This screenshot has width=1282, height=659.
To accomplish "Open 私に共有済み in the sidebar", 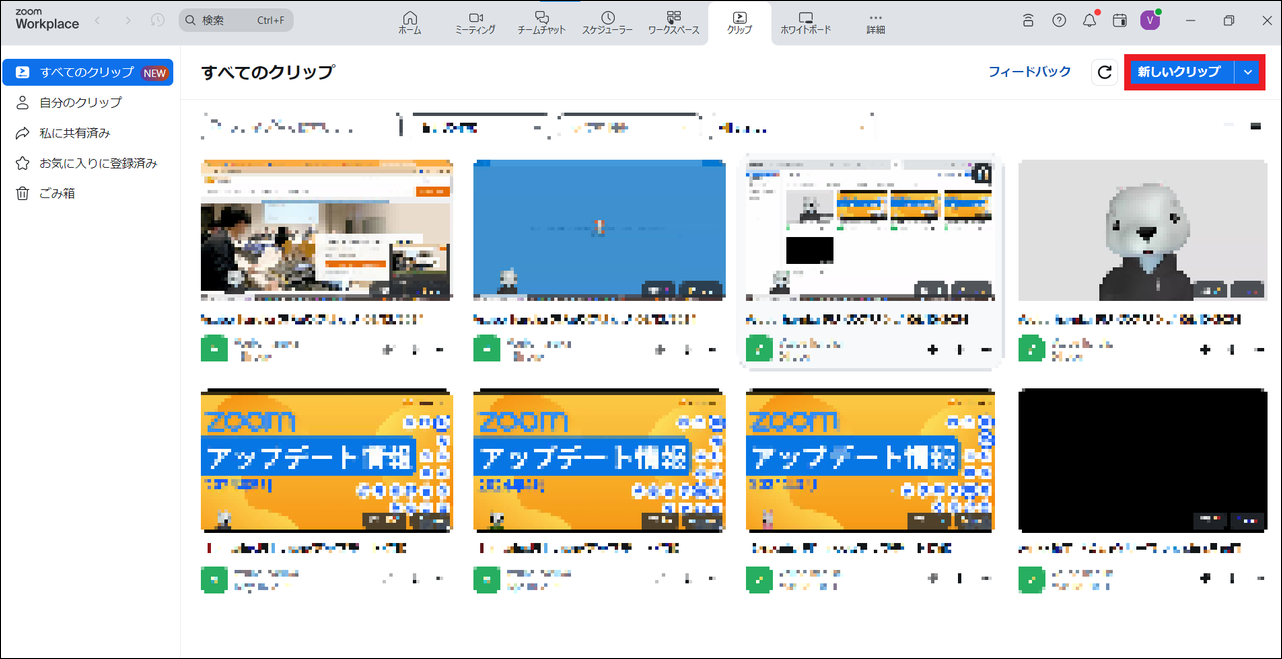I will point(88,132).
